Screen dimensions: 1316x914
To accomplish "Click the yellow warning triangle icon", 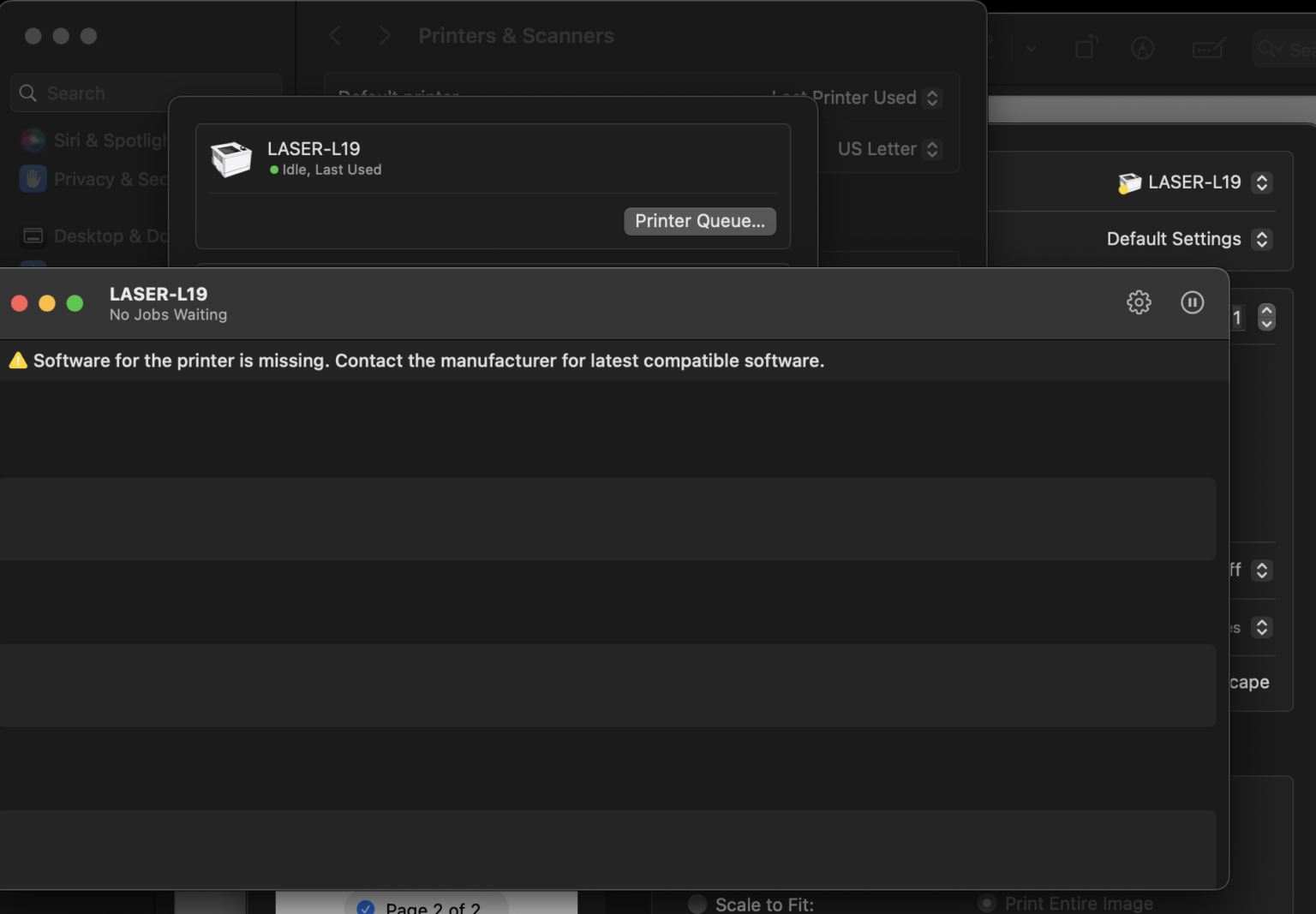I will pos(18,361).
